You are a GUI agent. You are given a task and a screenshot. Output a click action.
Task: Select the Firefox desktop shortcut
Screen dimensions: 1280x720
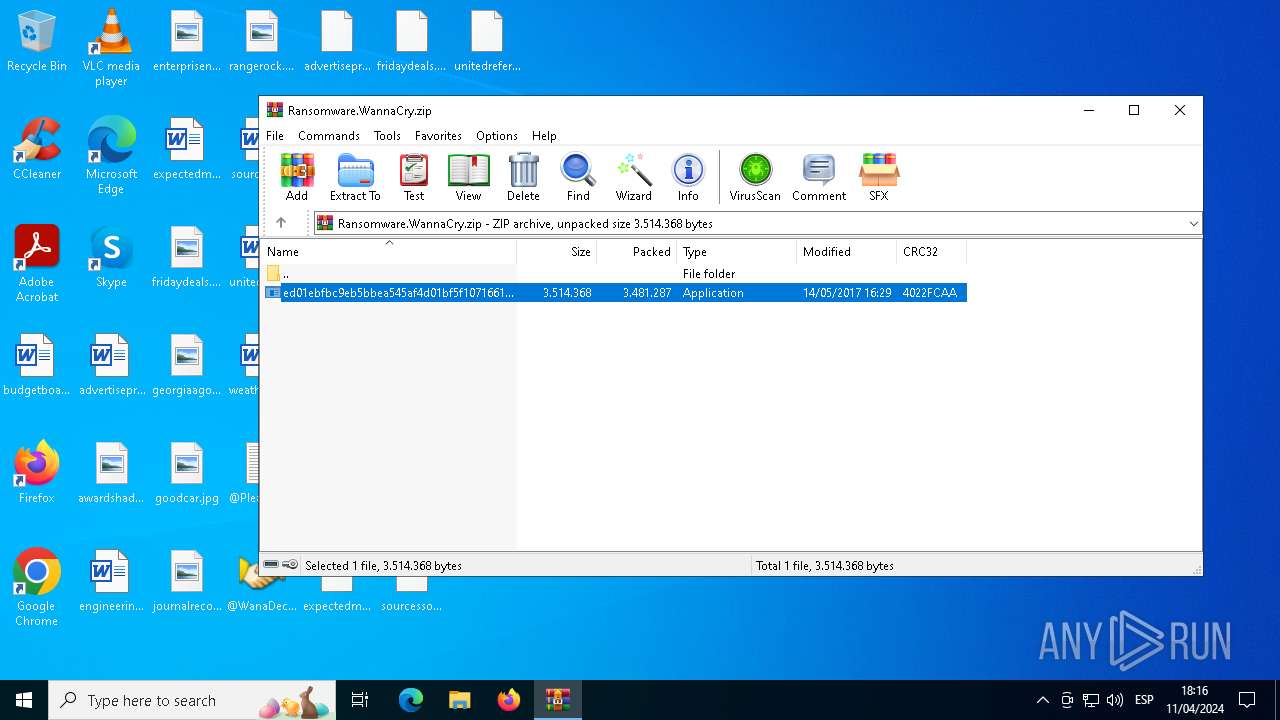tap(37, 472)
